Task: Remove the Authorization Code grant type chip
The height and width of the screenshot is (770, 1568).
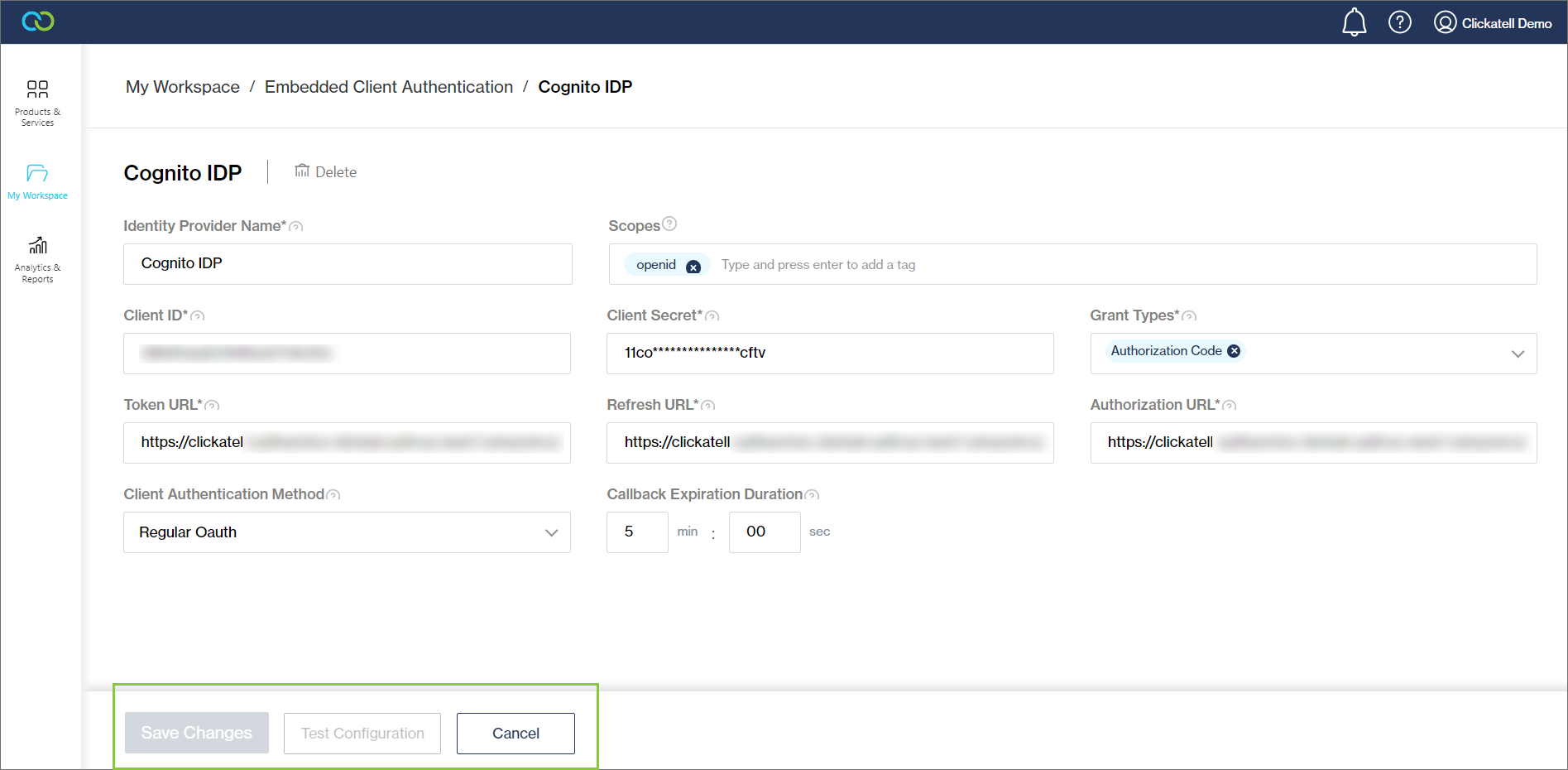Action: [x=1234, y=350]
